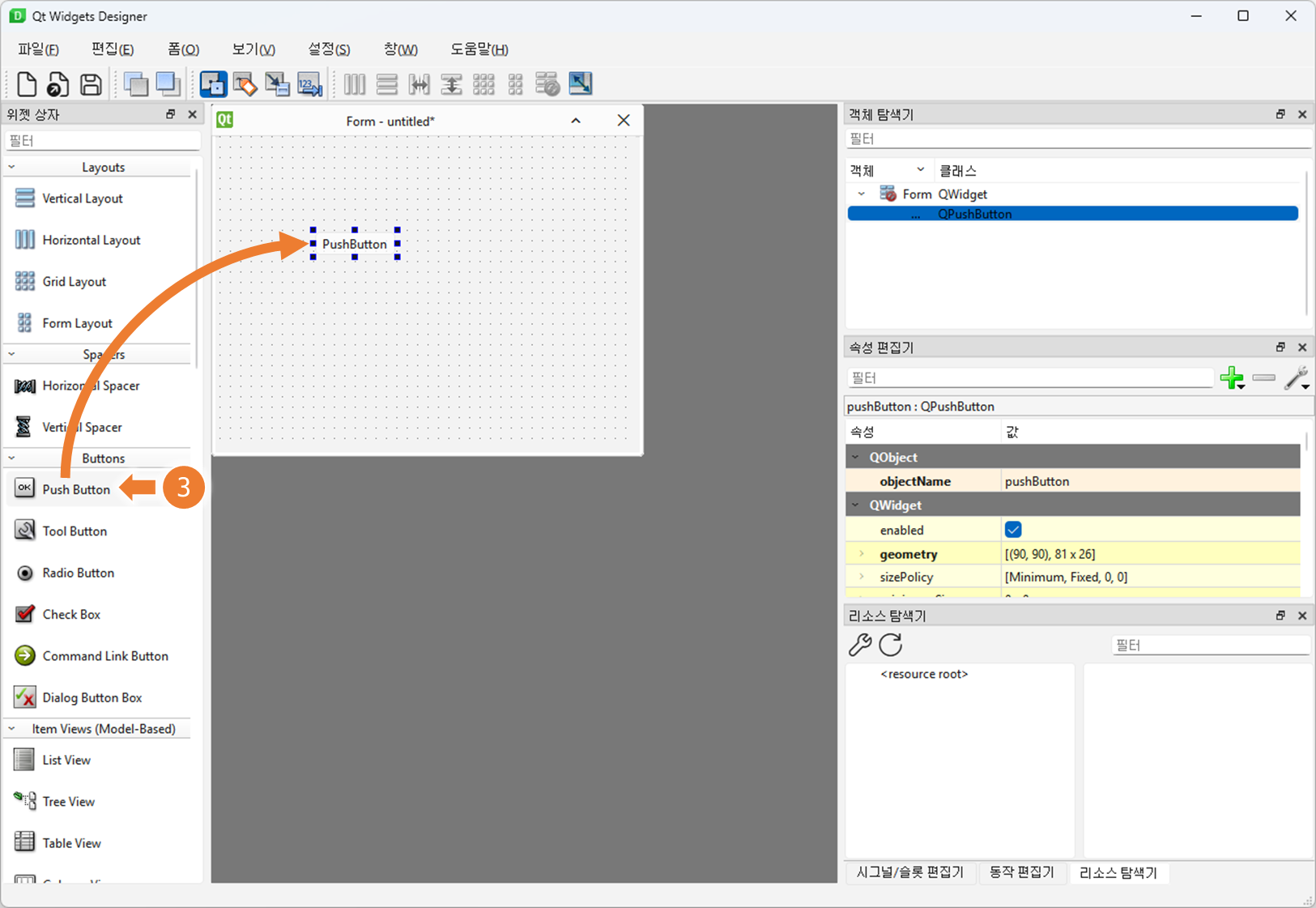1316x908 pixels.
Task: Click the property editor filter field
Action: pos(1029,378)
